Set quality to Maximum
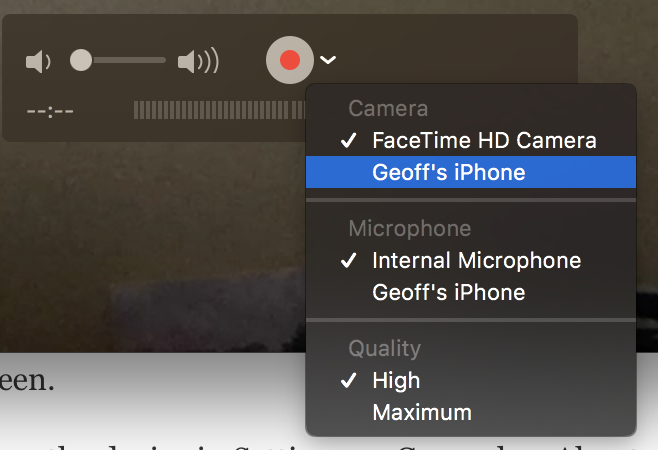Image resolution: width=658 pixels, height=450 pixels. click(471, 412)
